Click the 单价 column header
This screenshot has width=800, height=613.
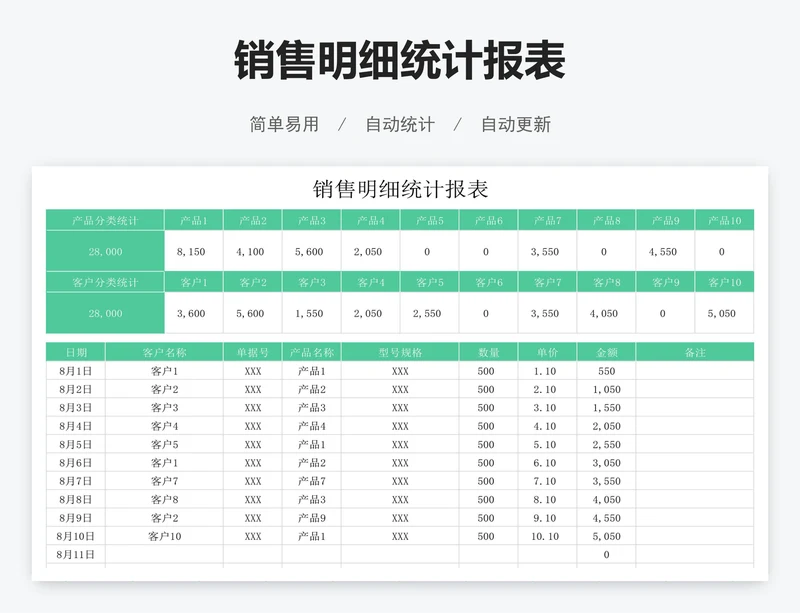tap(547, 352)
